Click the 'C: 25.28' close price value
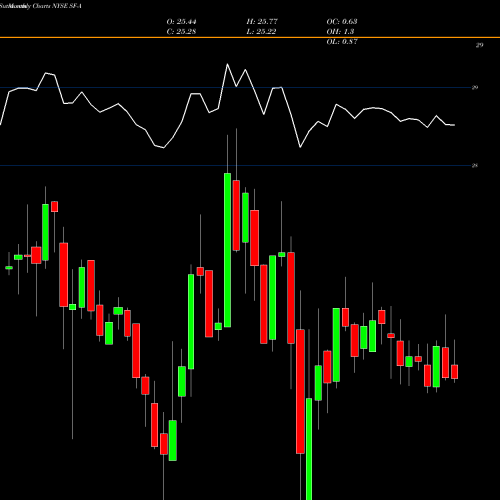The height and width of the screenshot is (500, 500). pos(181,32)
